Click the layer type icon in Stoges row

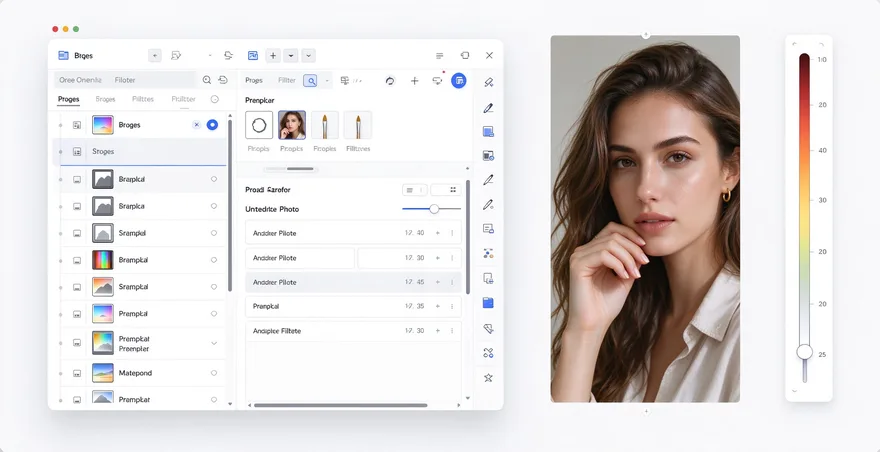(x=77, y=152)
